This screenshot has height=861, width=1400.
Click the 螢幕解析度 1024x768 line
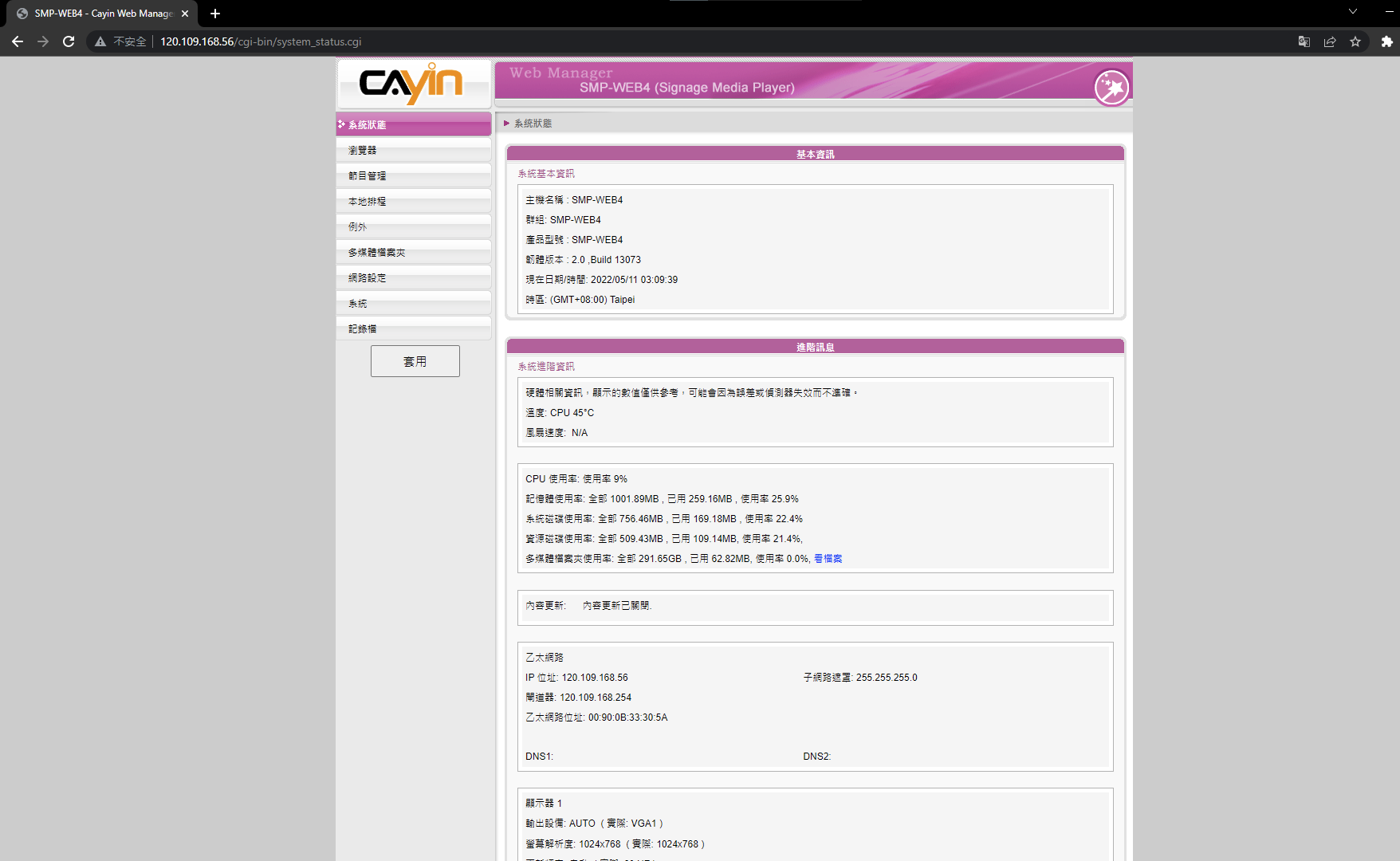click(x=615, y=844)
